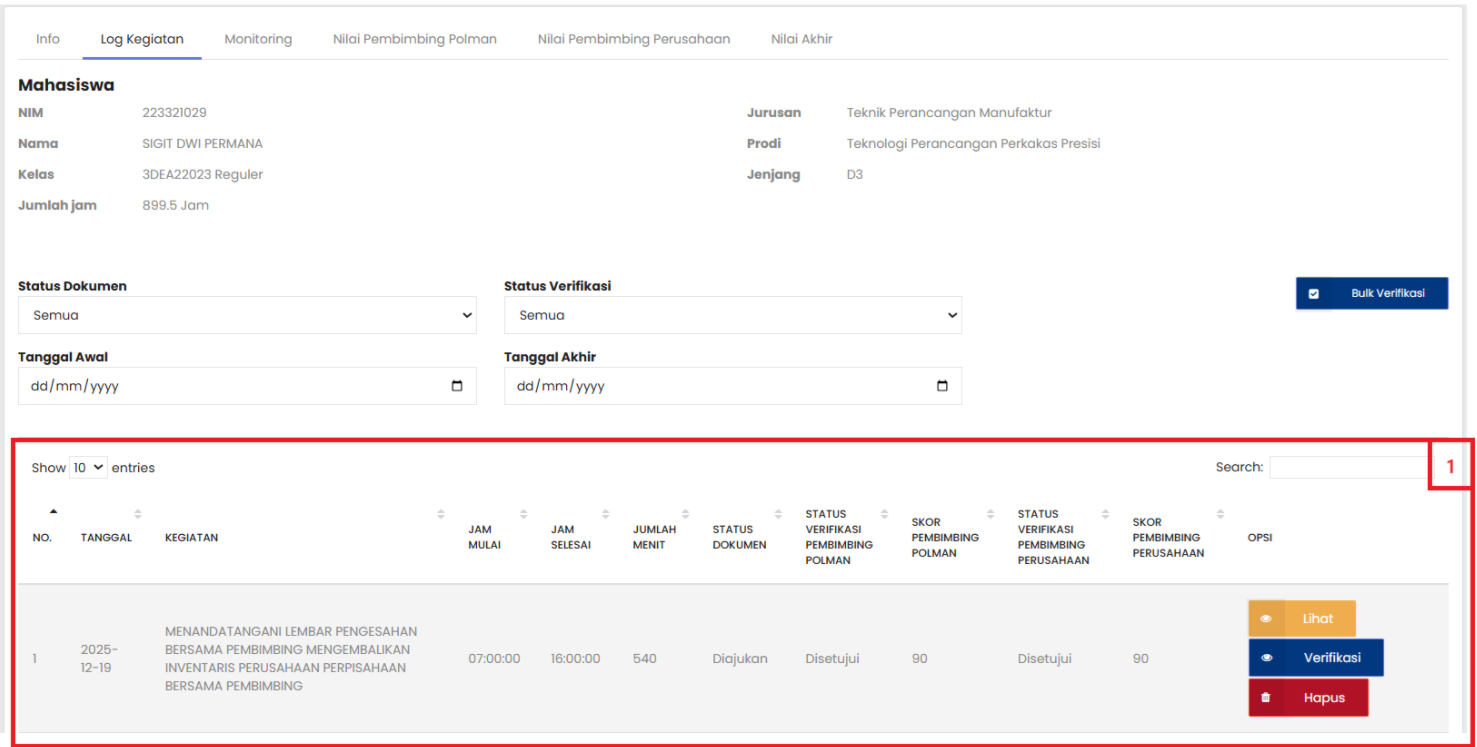This screenshot has width=1477, height=747.
Task: Go to Nilai Pembimbing Polman tab
Action: (415, 39)
